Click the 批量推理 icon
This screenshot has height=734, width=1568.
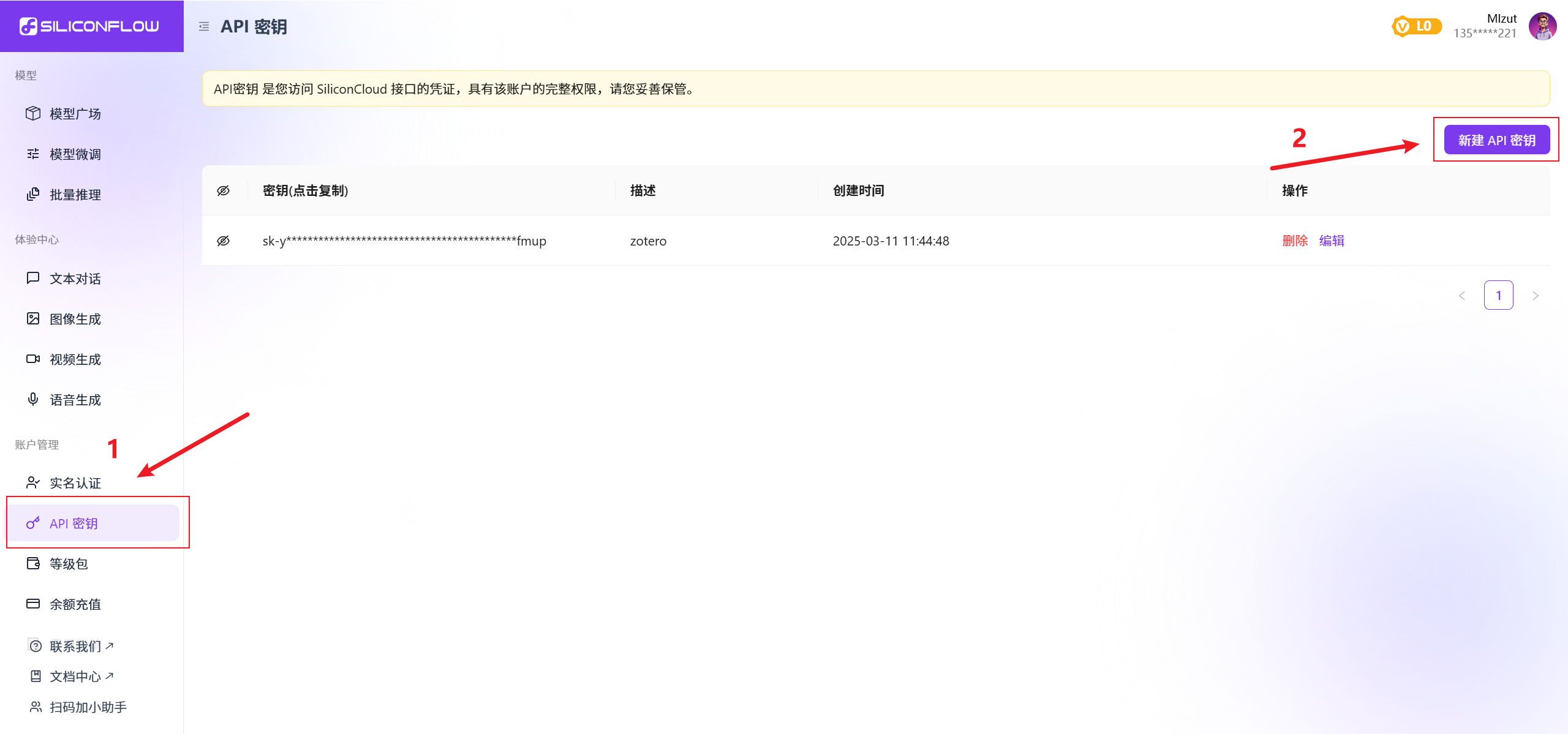33,194
